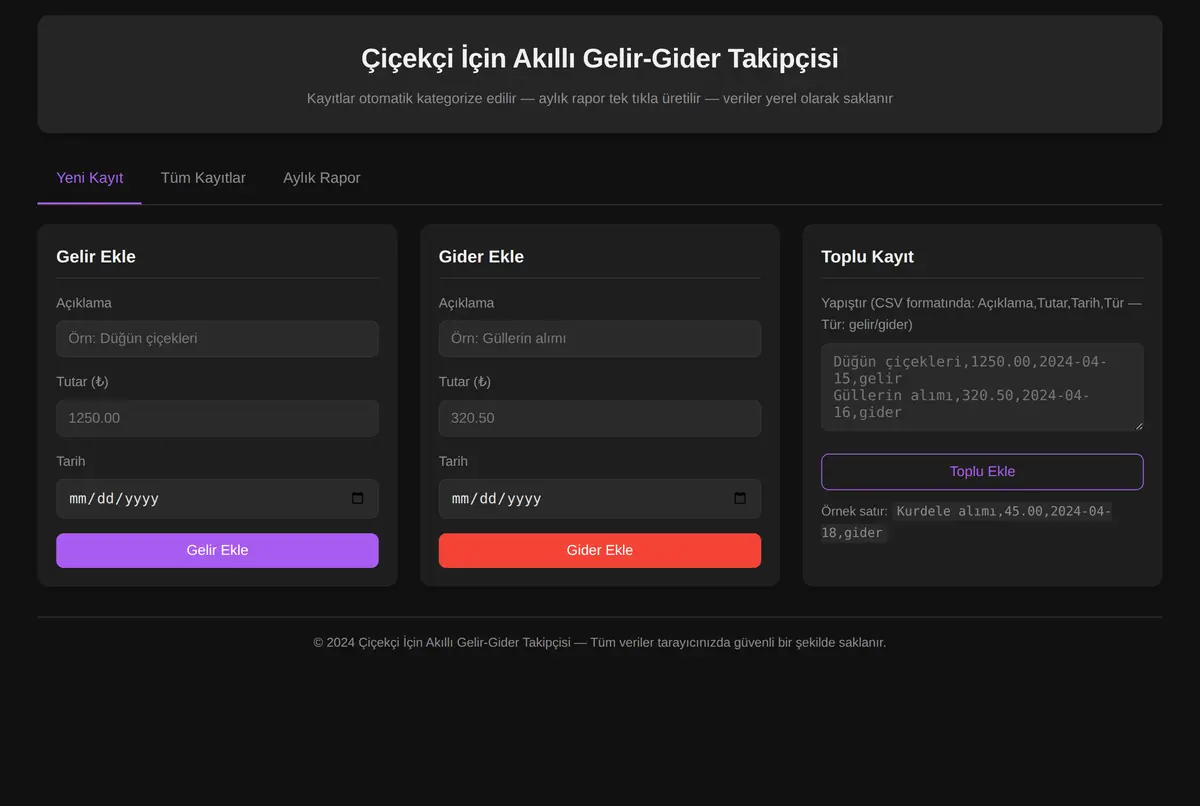Open the Tüm Kayıtlar tab
Viewport: 1200px width, 806px height.
pyautogui.click(x=203, y=178)
